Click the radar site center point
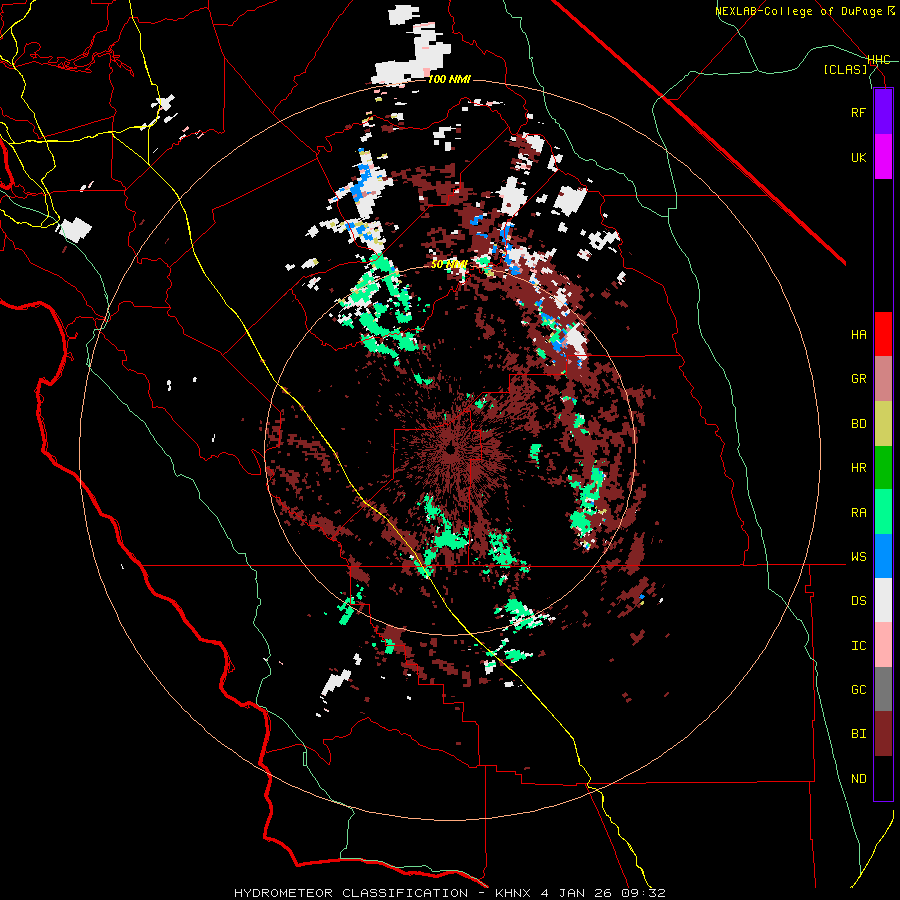900x900 pixels. pyautogui.click(x=450, y=449)
